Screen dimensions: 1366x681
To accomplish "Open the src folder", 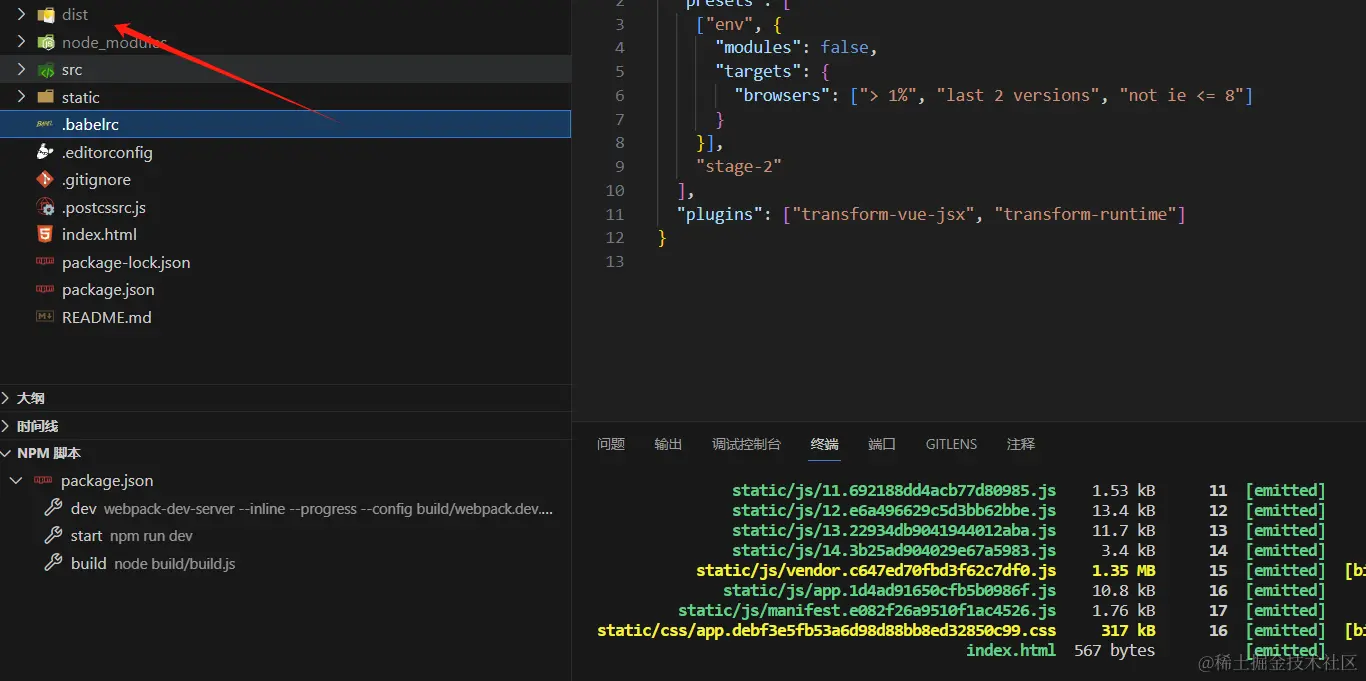I will [285, 70].
